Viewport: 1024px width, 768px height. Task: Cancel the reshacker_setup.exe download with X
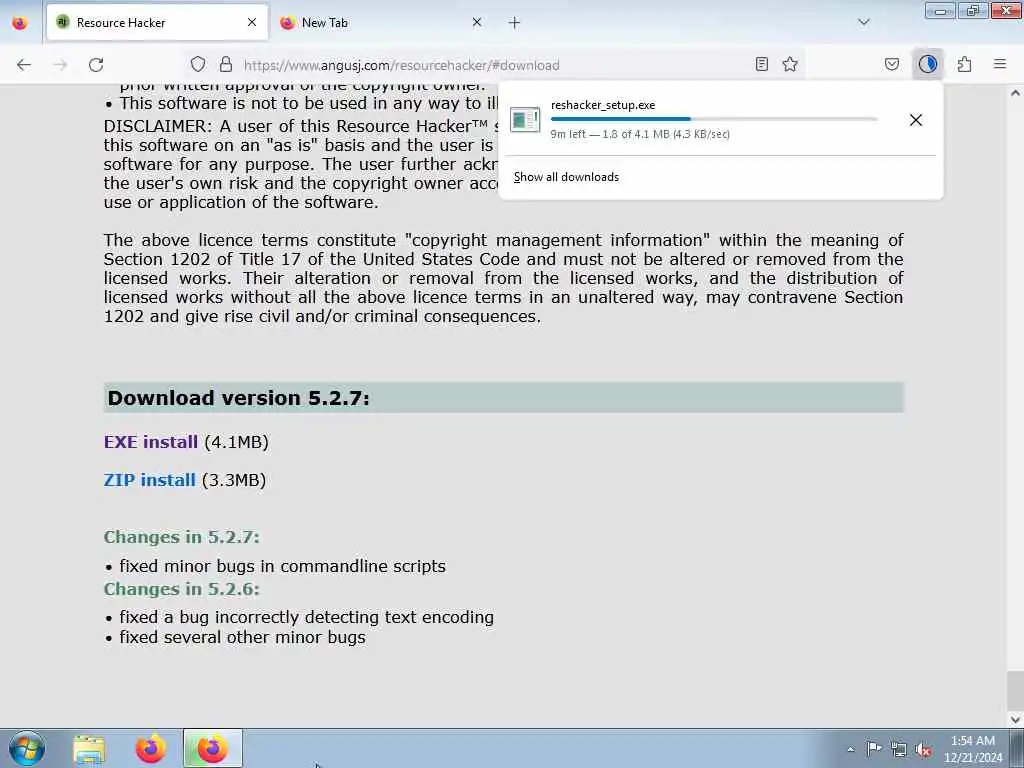(916, 120)
